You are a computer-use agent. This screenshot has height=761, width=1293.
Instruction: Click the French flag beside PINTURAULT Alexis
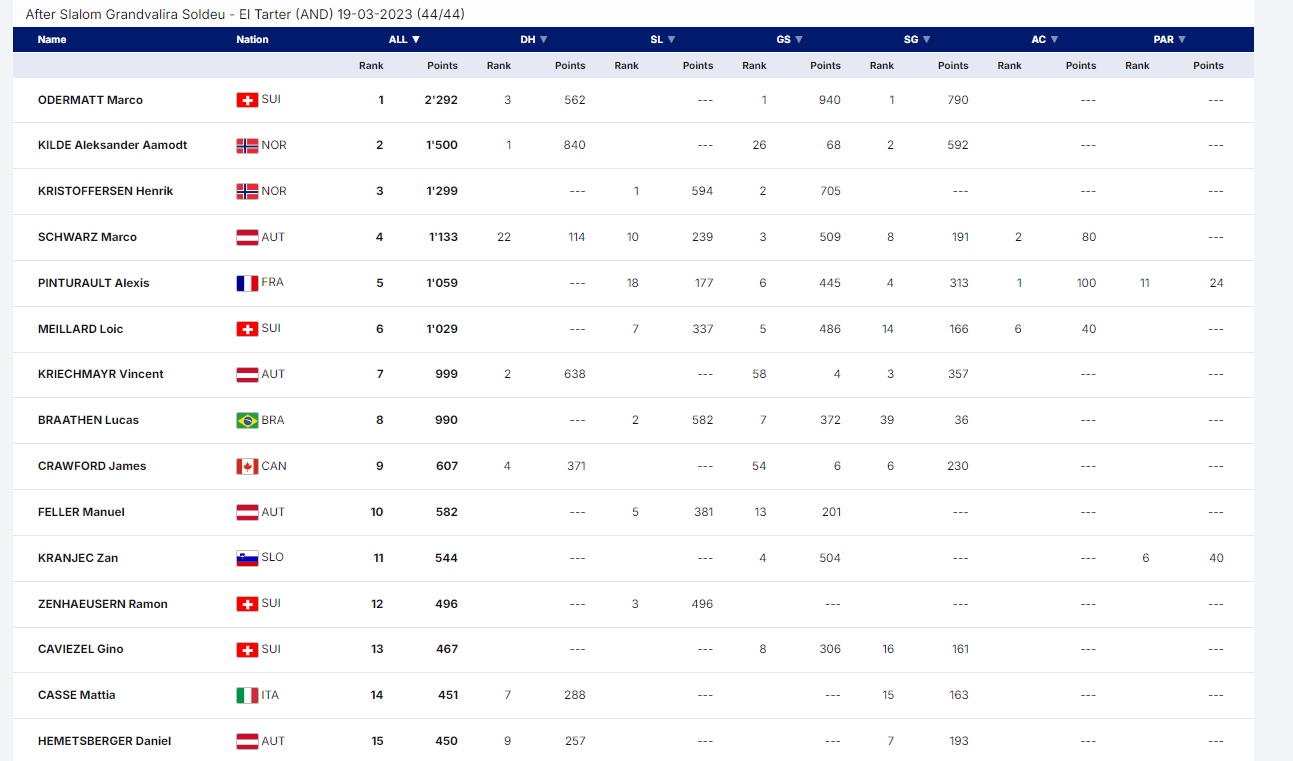(247, 283)
